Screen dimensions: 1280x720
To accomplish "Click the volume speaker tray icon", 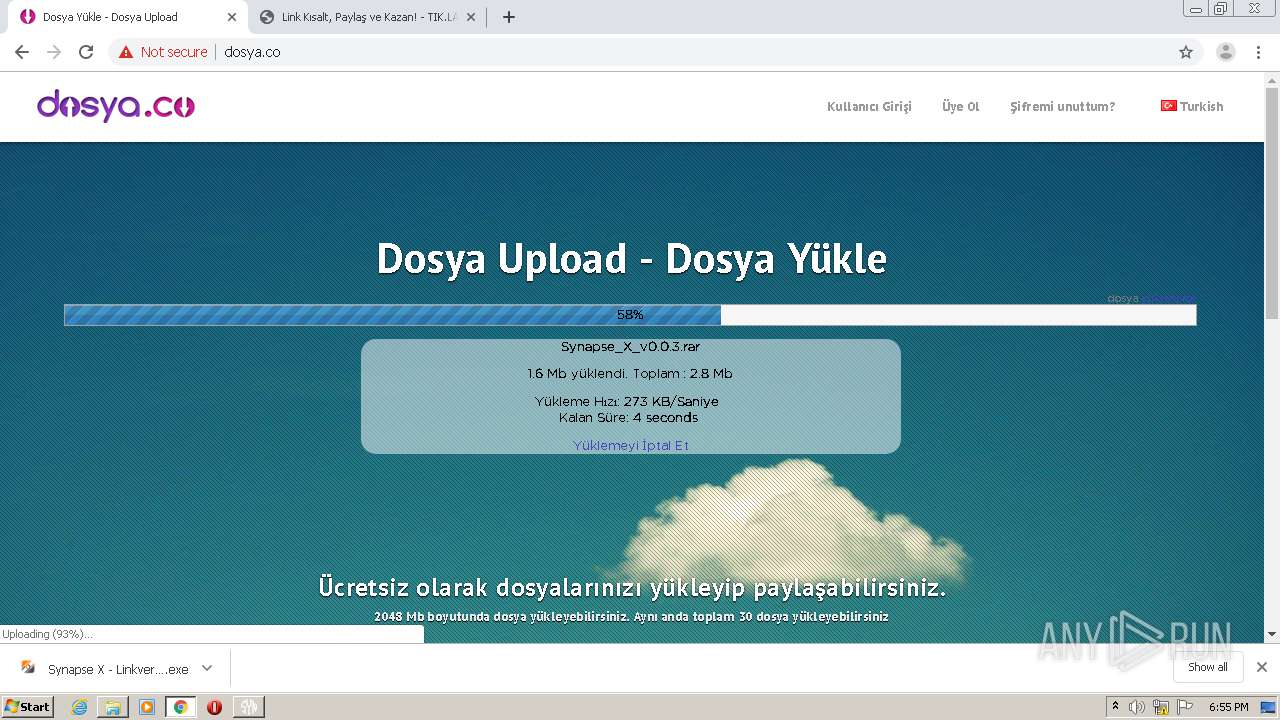I will 1137,707.
